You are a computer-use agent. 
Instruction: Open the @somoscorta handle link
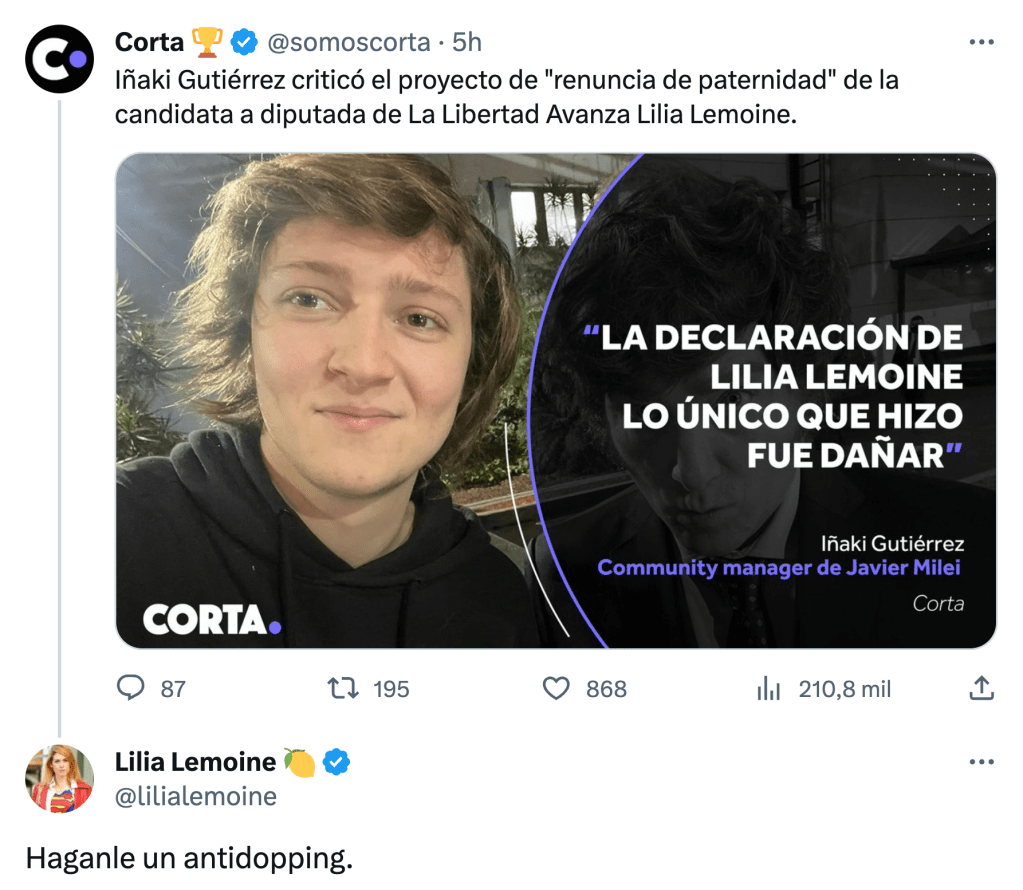(349, 42)
